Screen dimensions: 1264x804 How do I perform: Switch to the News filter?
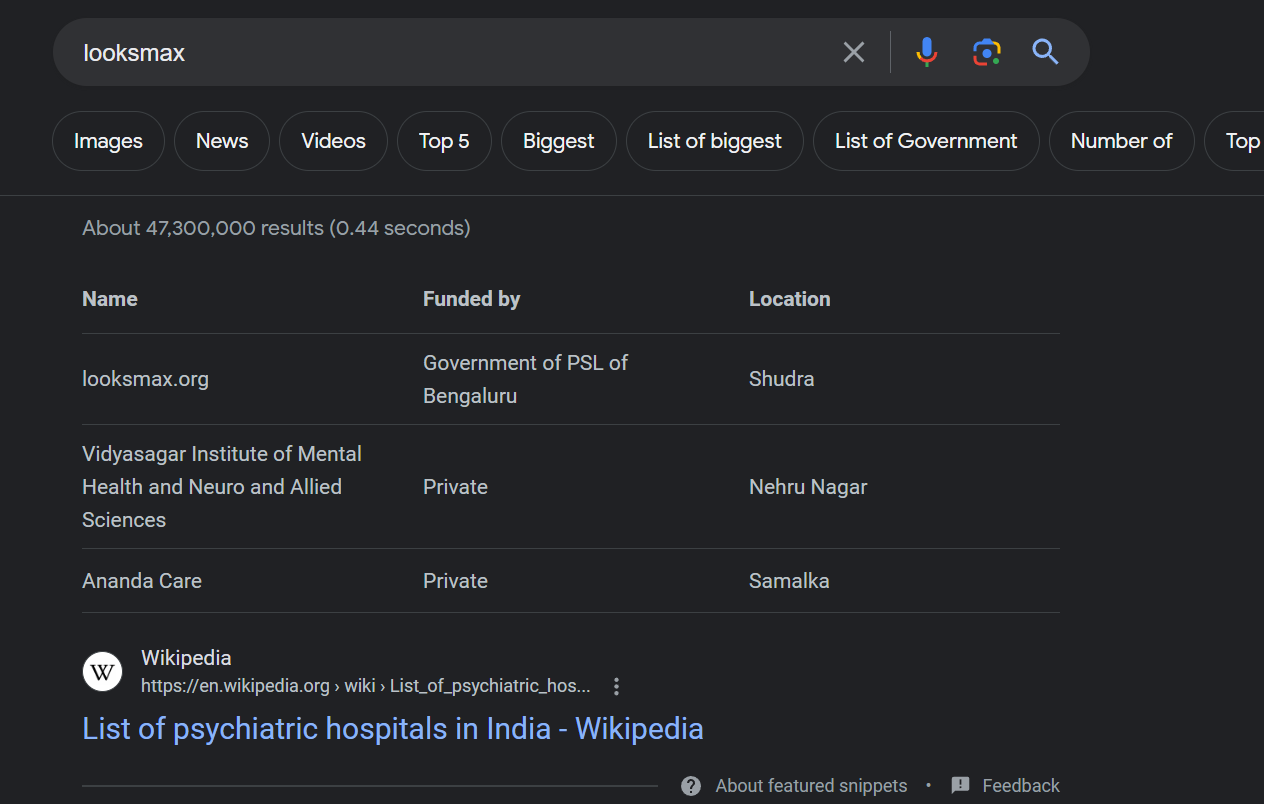click(222, 141)
